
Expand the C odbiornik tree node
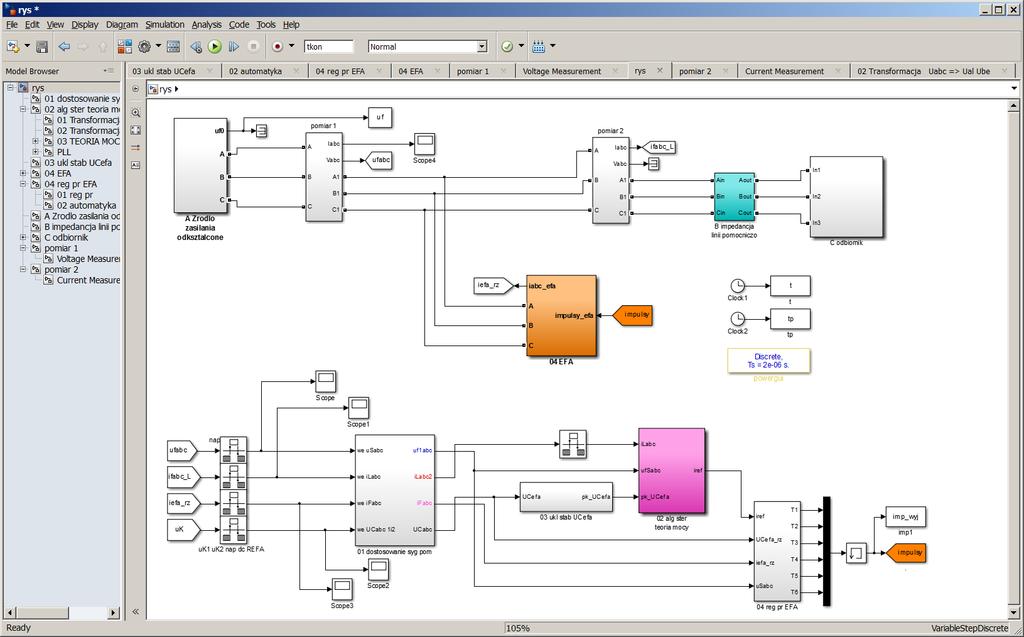24,237
